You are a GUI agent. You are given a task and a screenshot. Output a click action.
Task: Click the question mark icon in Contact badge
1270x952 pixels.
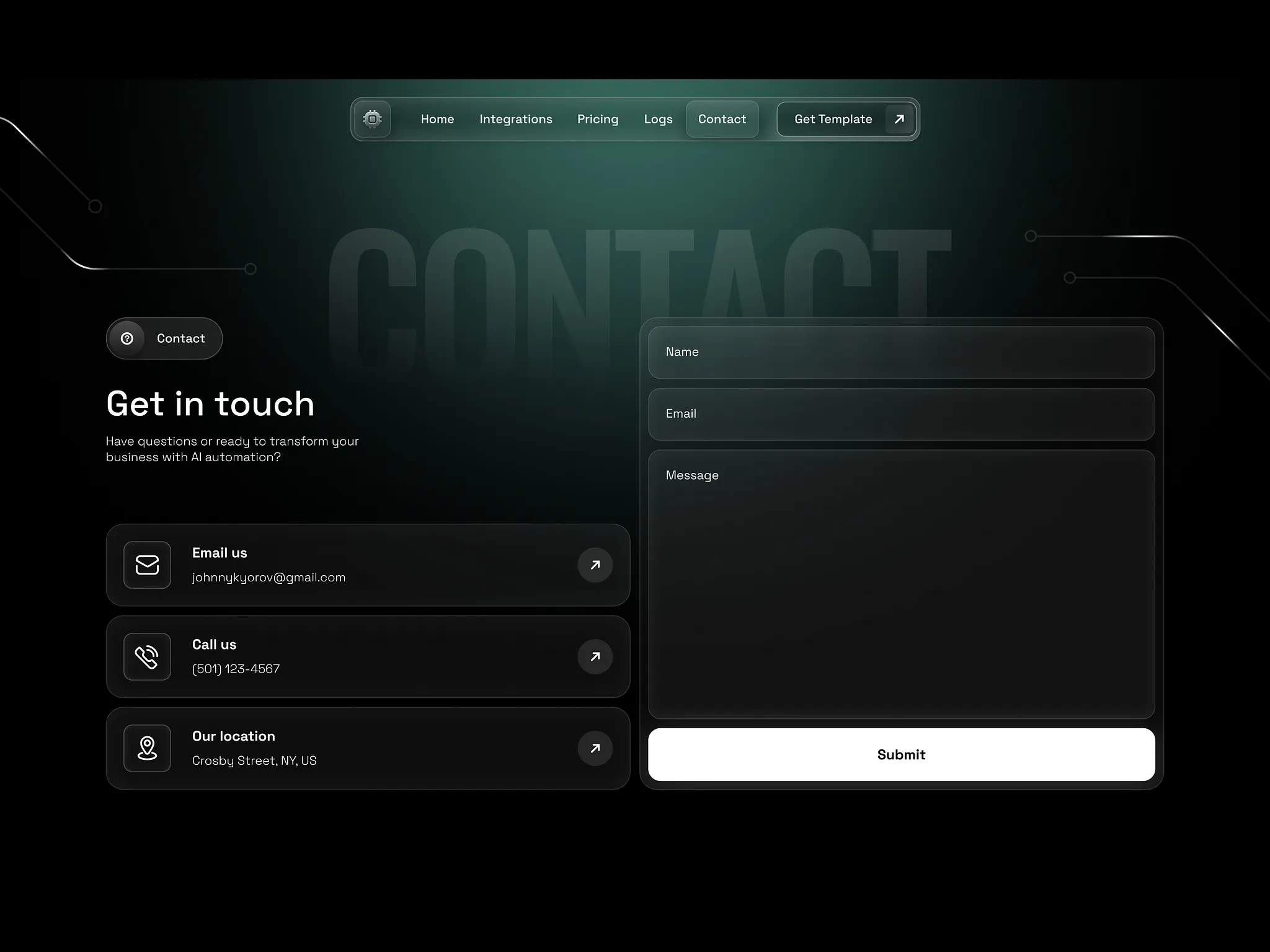pos(127,338)
